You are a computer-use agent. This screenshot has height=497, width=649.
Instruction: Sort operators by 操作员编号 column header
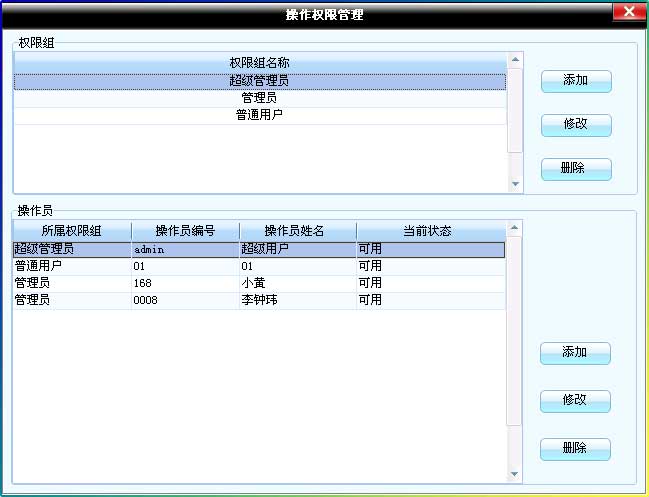(x=185, y=231)
